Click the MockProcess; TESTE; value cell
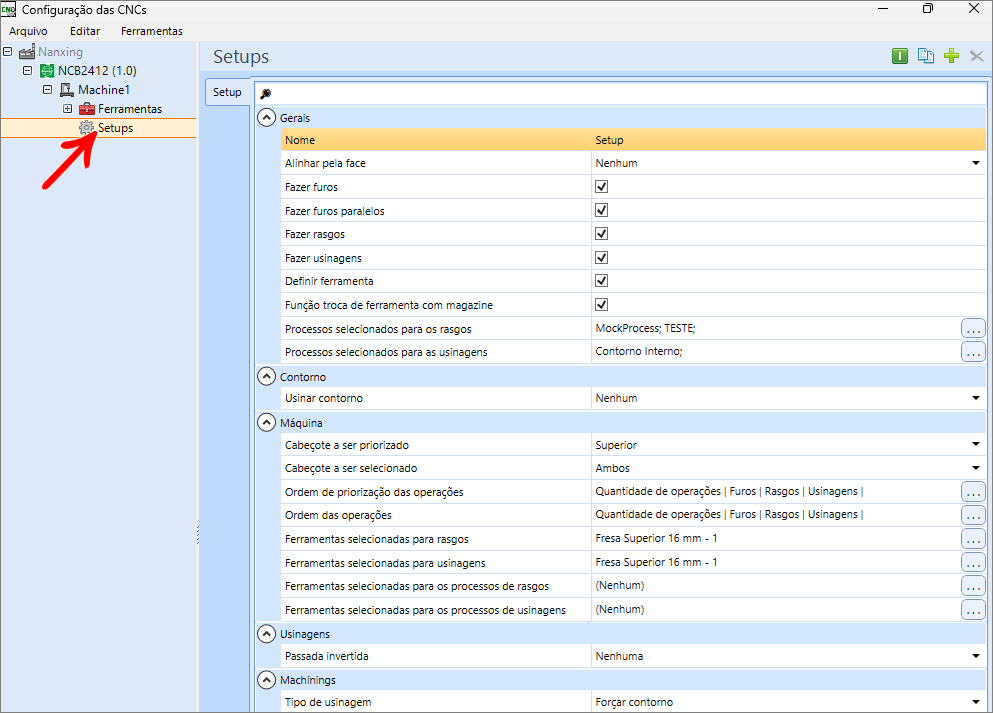Screen dimensions: 993x713 [x=776, y=328]
